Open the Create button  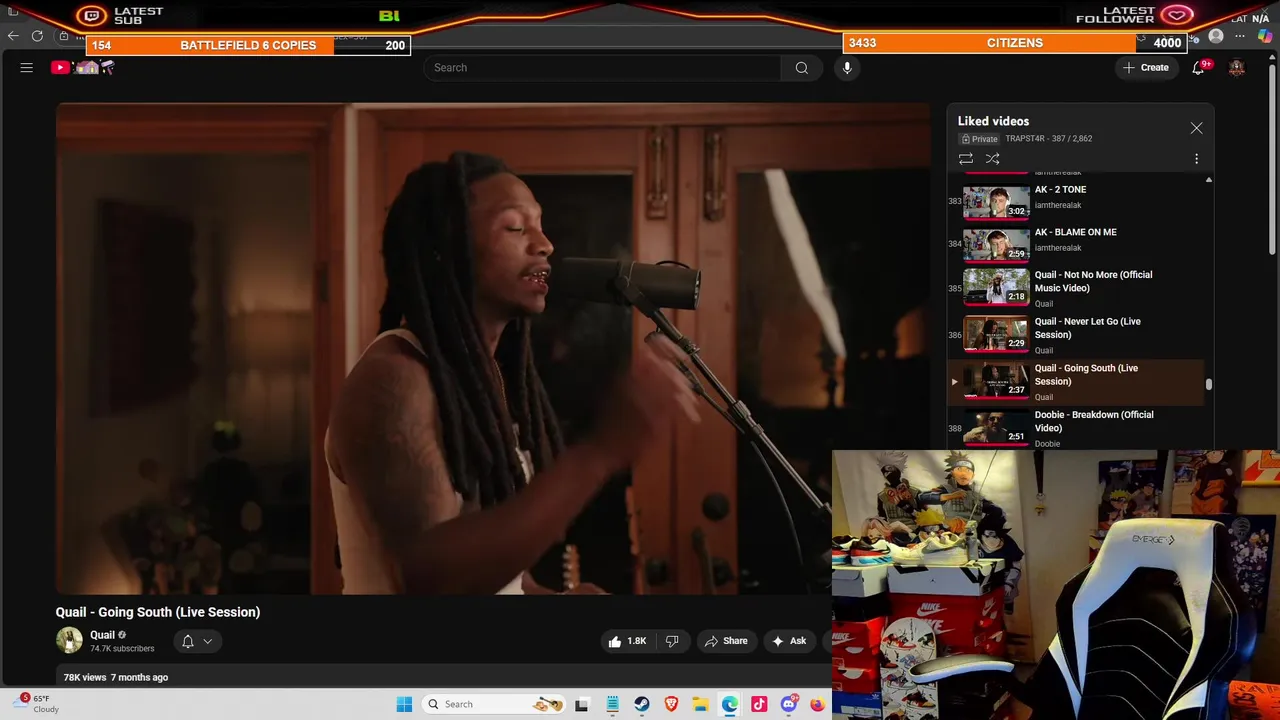pyautogui.click(x=1146, y=68)
